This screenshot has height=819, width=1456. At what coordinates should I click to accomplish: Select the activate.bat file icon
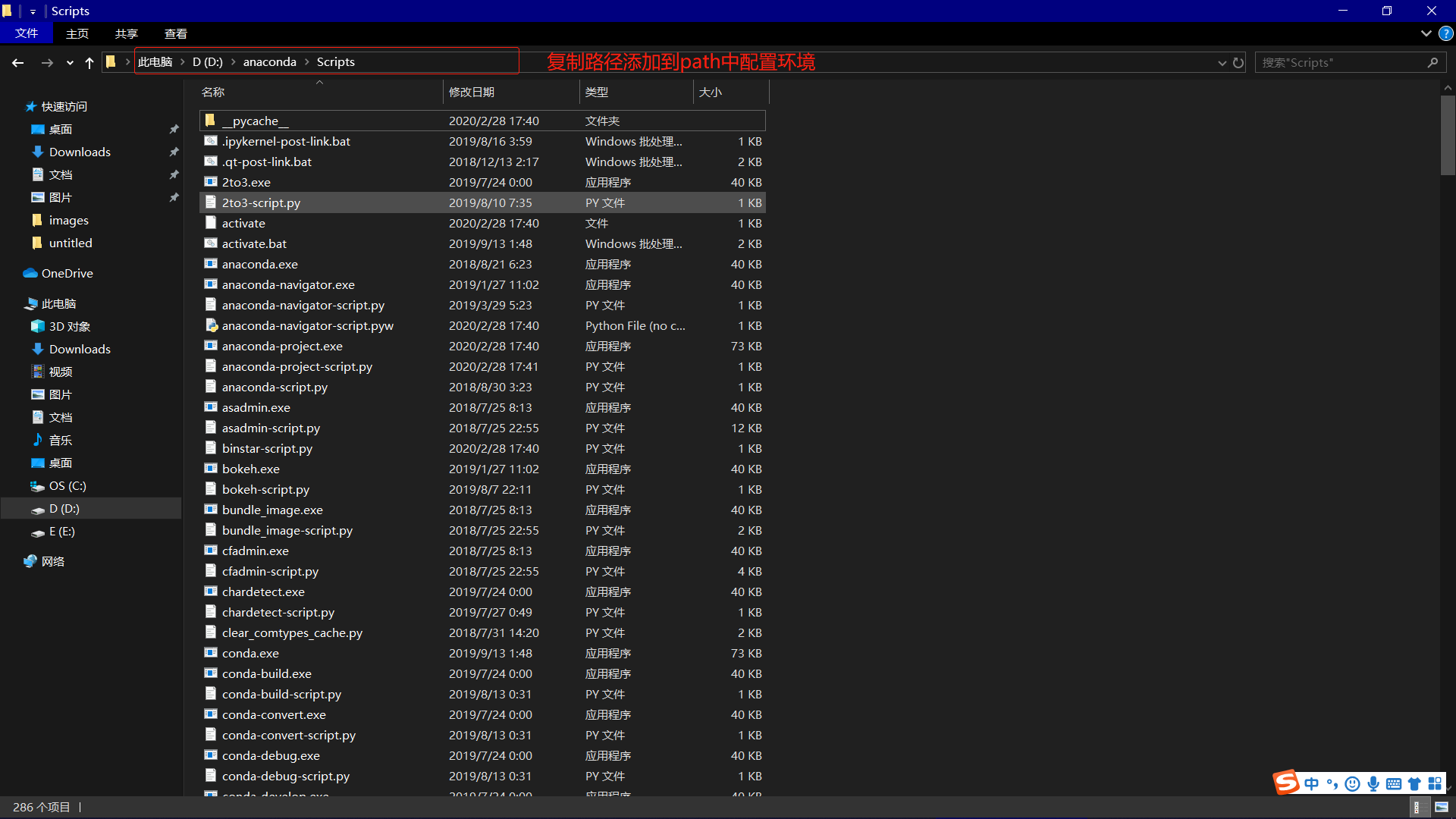211,243
